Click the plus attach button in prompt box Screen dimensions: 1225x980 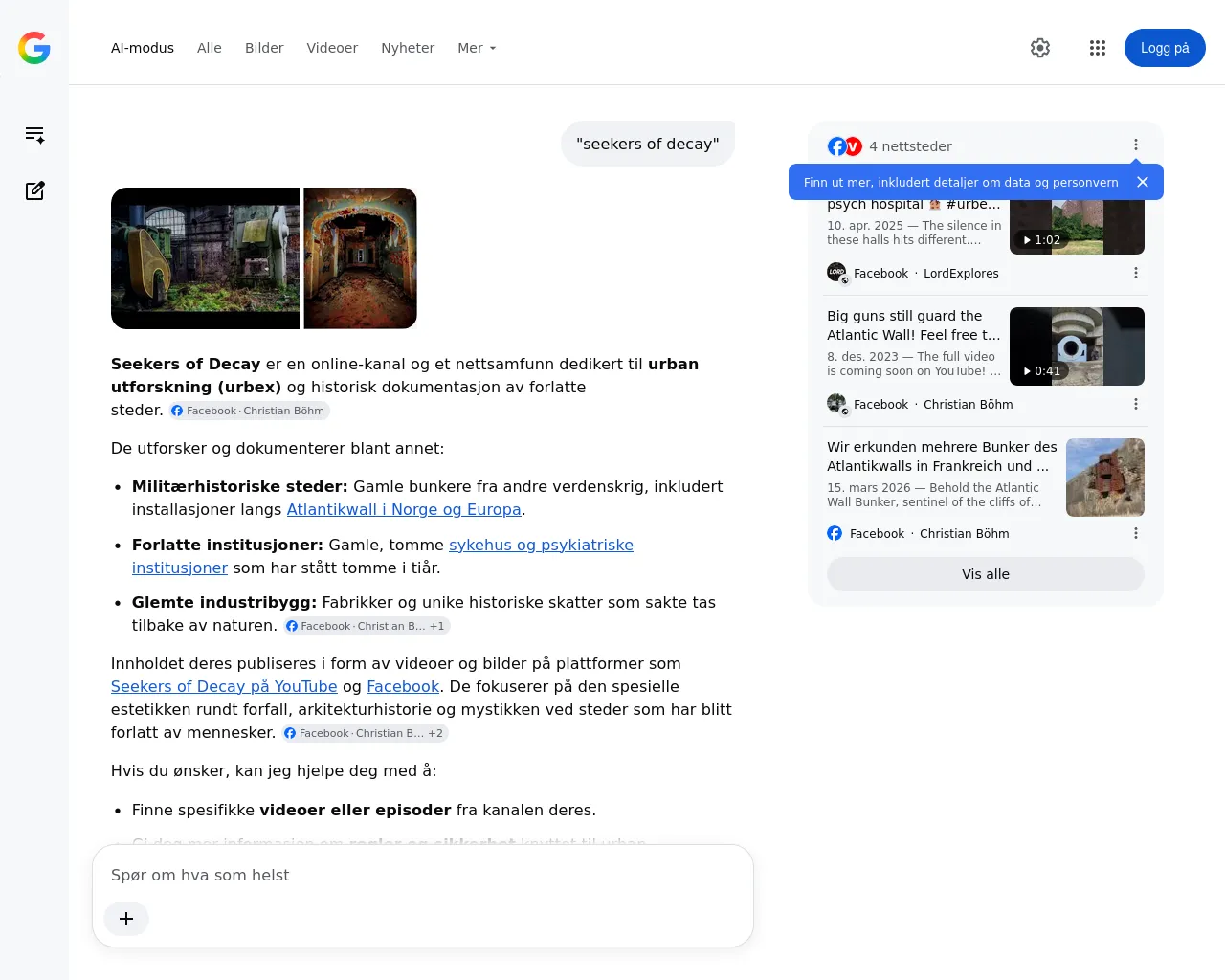coord(126,919)
